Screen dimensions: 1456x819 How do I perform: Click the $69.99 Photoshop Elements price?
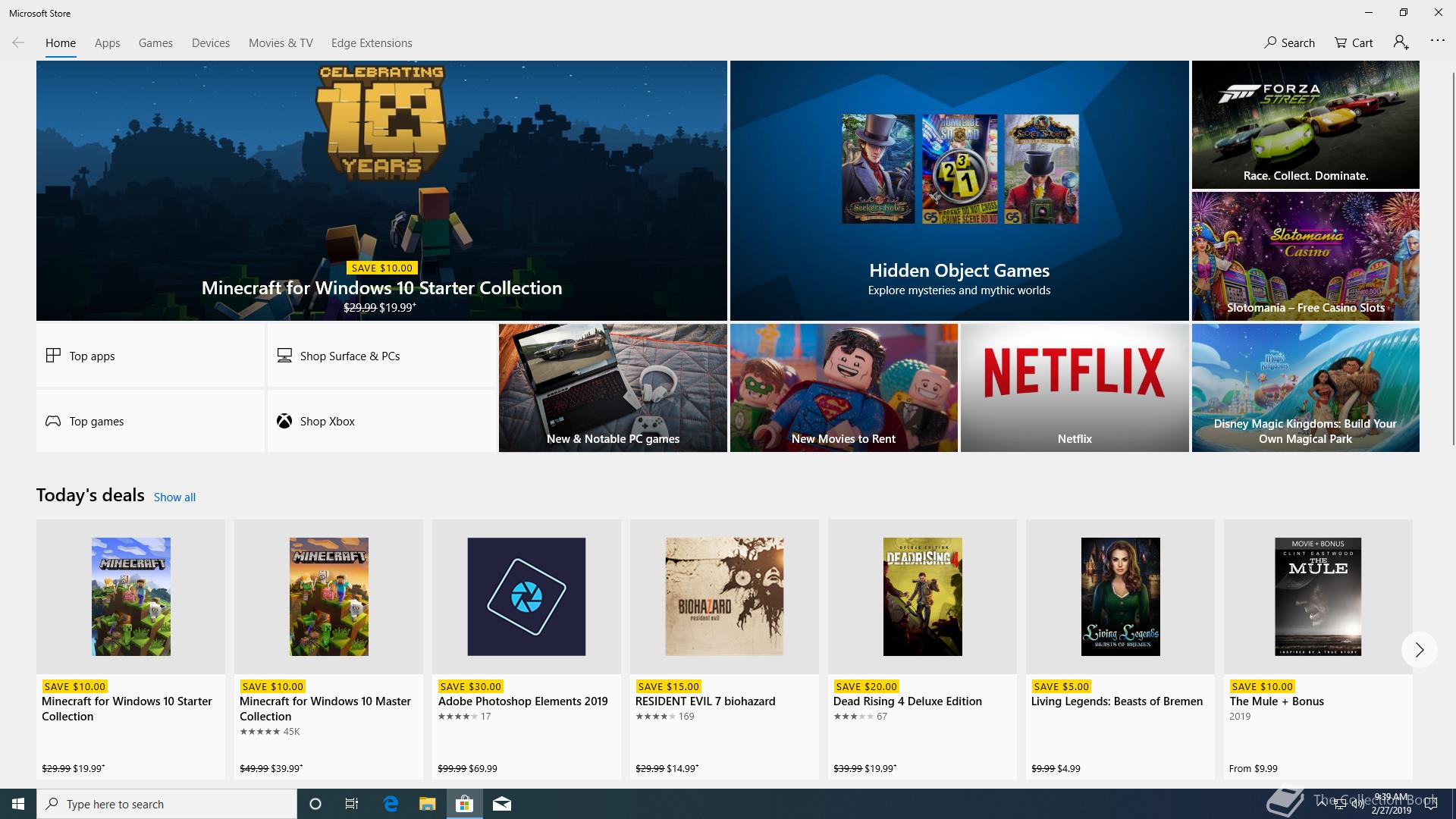[483, 768]
